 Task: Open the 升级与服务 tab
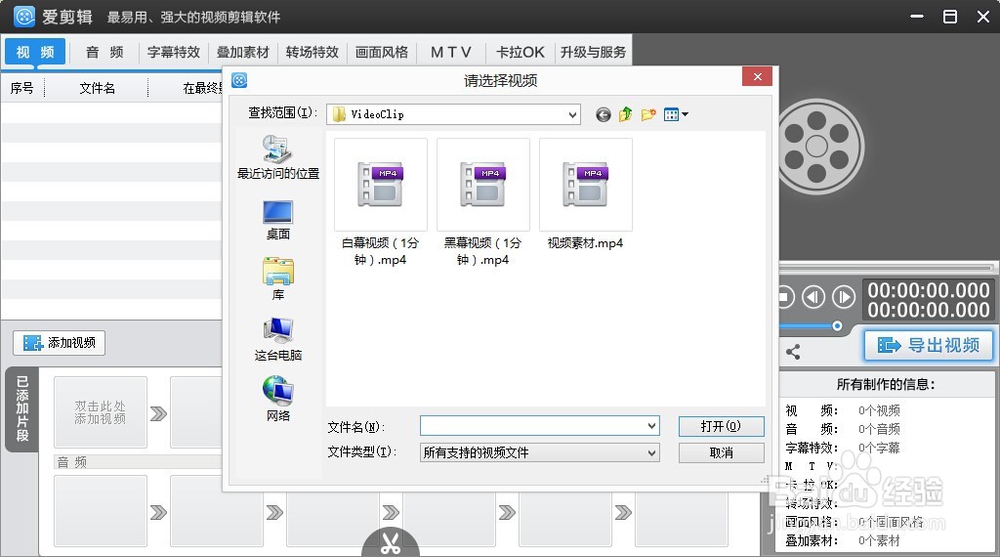(593, 52)
